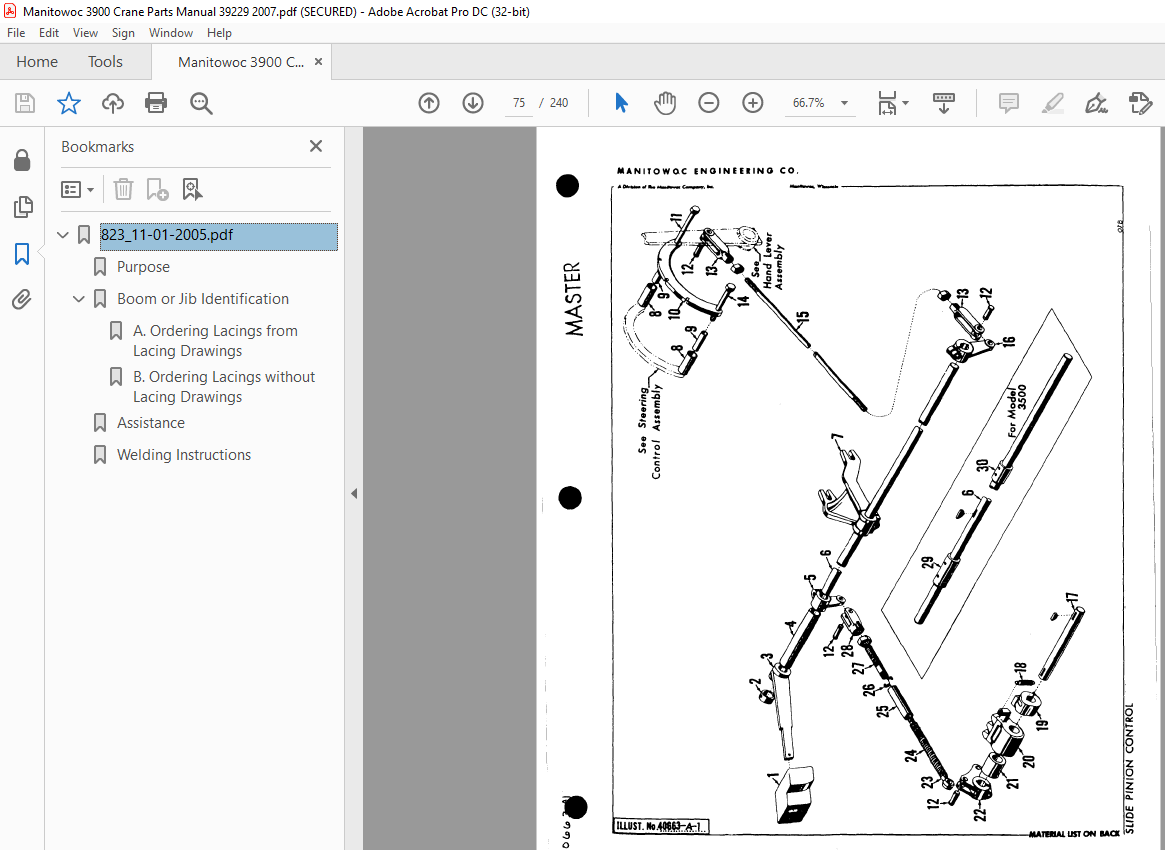Print the document using printer icon
The width and height of the screenshot is (1165, 850).
(x=156, y=103)
